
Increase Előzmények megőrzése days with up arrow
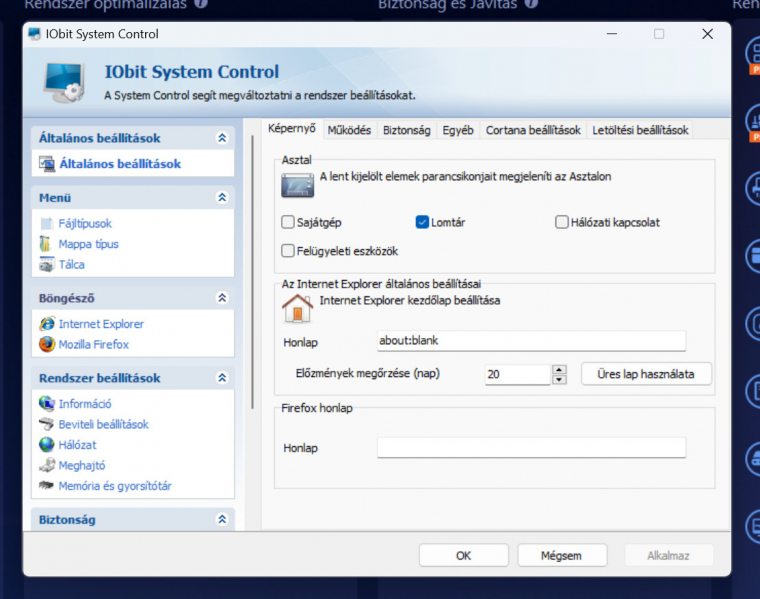pyautogui.click(x=559, y=369)
